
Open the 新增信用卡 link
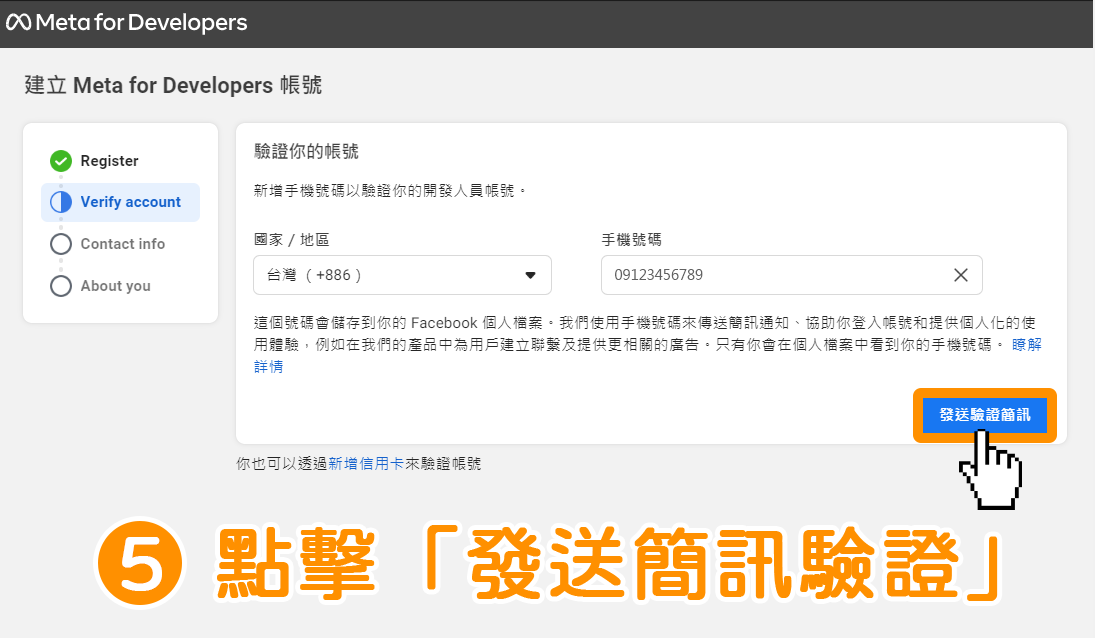366,463
